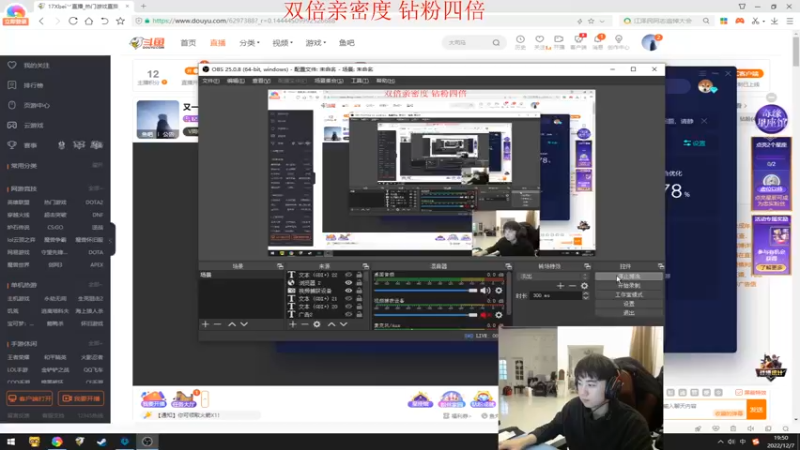Pop out the OBS audio mixer dock
Screen dimensions: 800x450
508,266
